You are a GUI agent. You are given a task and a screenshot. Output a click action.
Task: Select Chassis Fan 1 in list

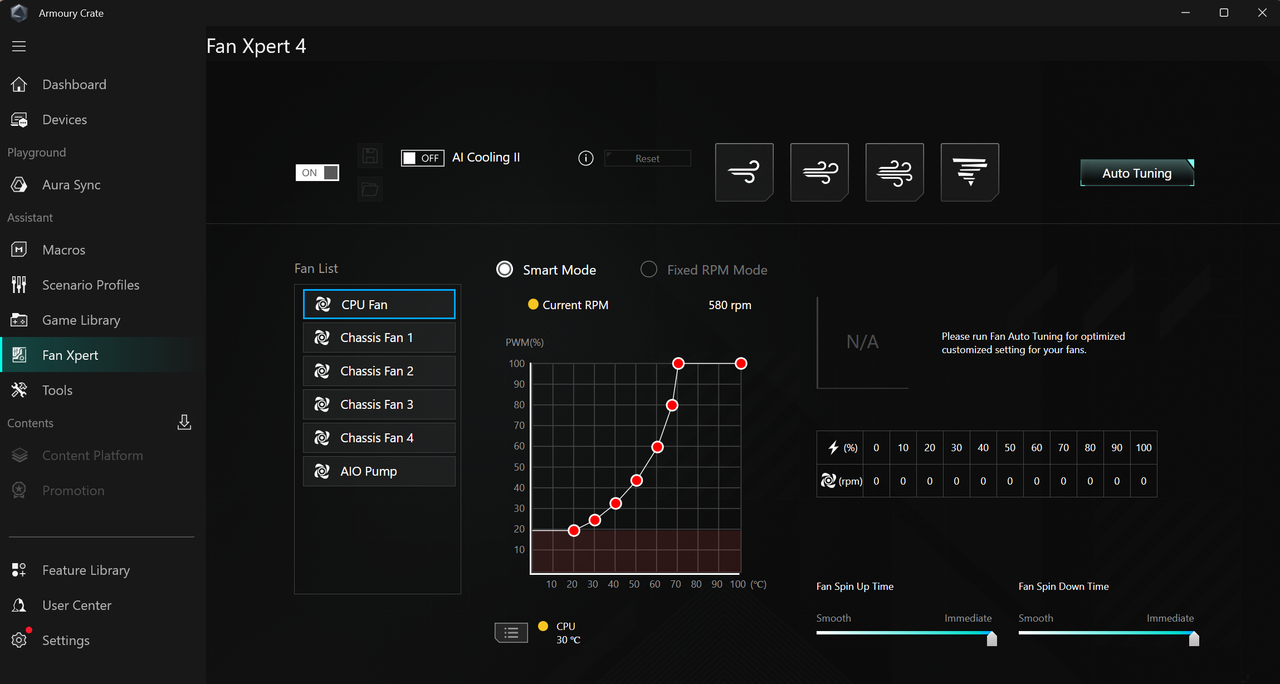(379, 337)
